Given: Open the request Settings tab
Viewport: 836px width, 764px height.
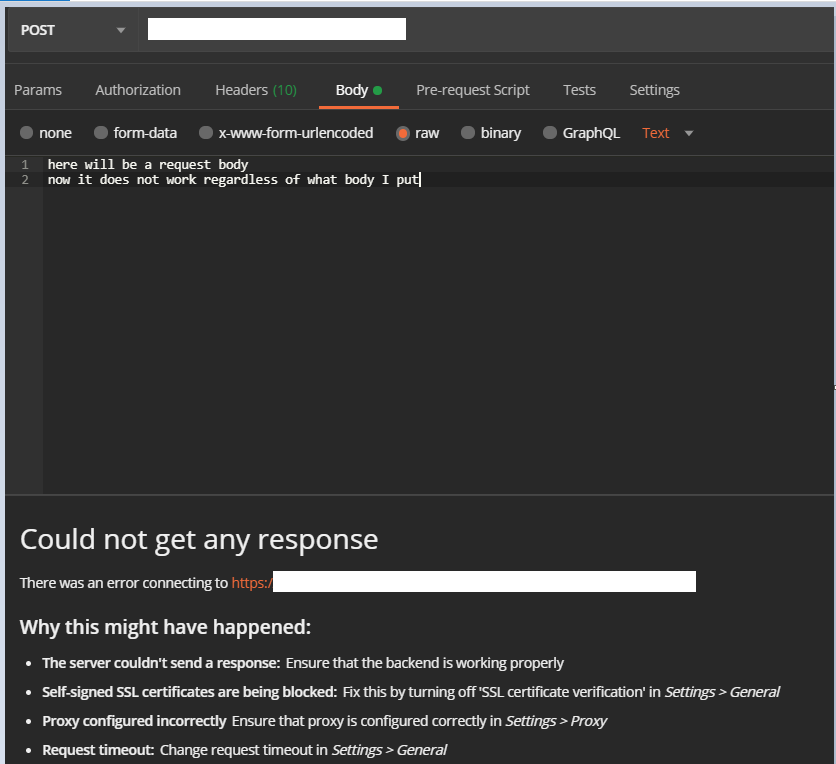Looking at the screenshot, I should pos(654,89).
